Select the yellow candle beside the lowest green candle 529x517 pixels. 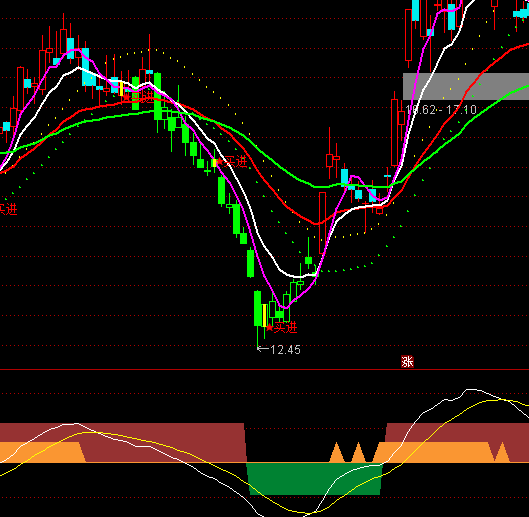[265, 315]
